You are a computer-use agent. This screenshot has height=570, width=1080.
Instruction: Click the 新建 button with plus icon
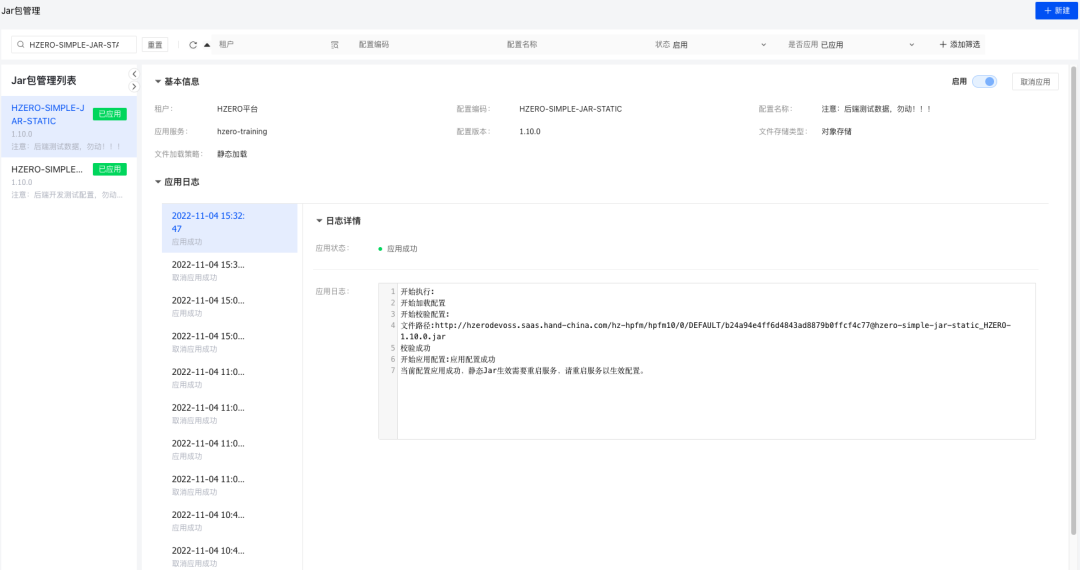(x=1056, y=10)
